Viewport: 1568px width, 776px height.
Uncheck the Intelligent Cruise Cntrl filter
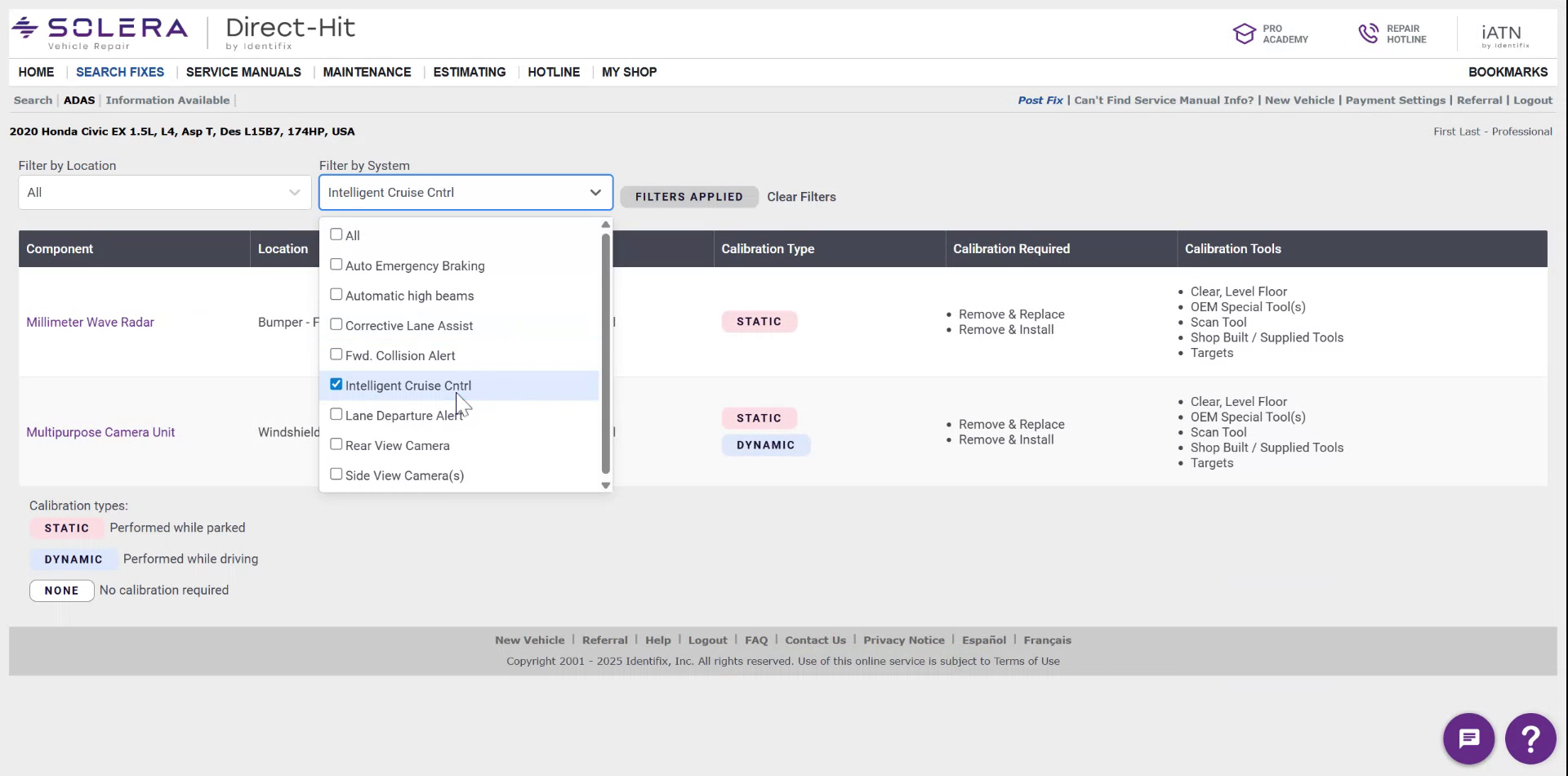[336, 383]
